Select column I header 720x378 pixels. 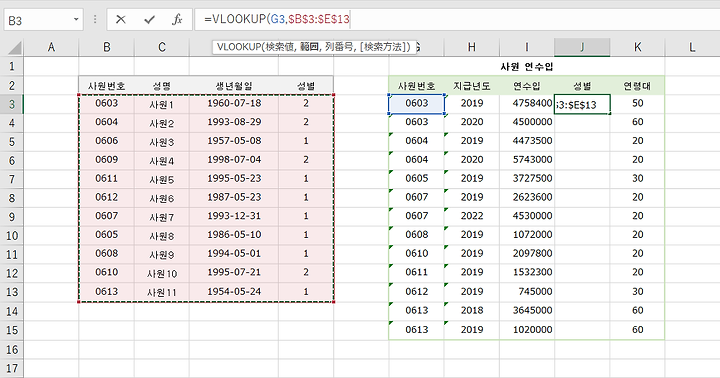pyautogui.click(x=527, y=47)
